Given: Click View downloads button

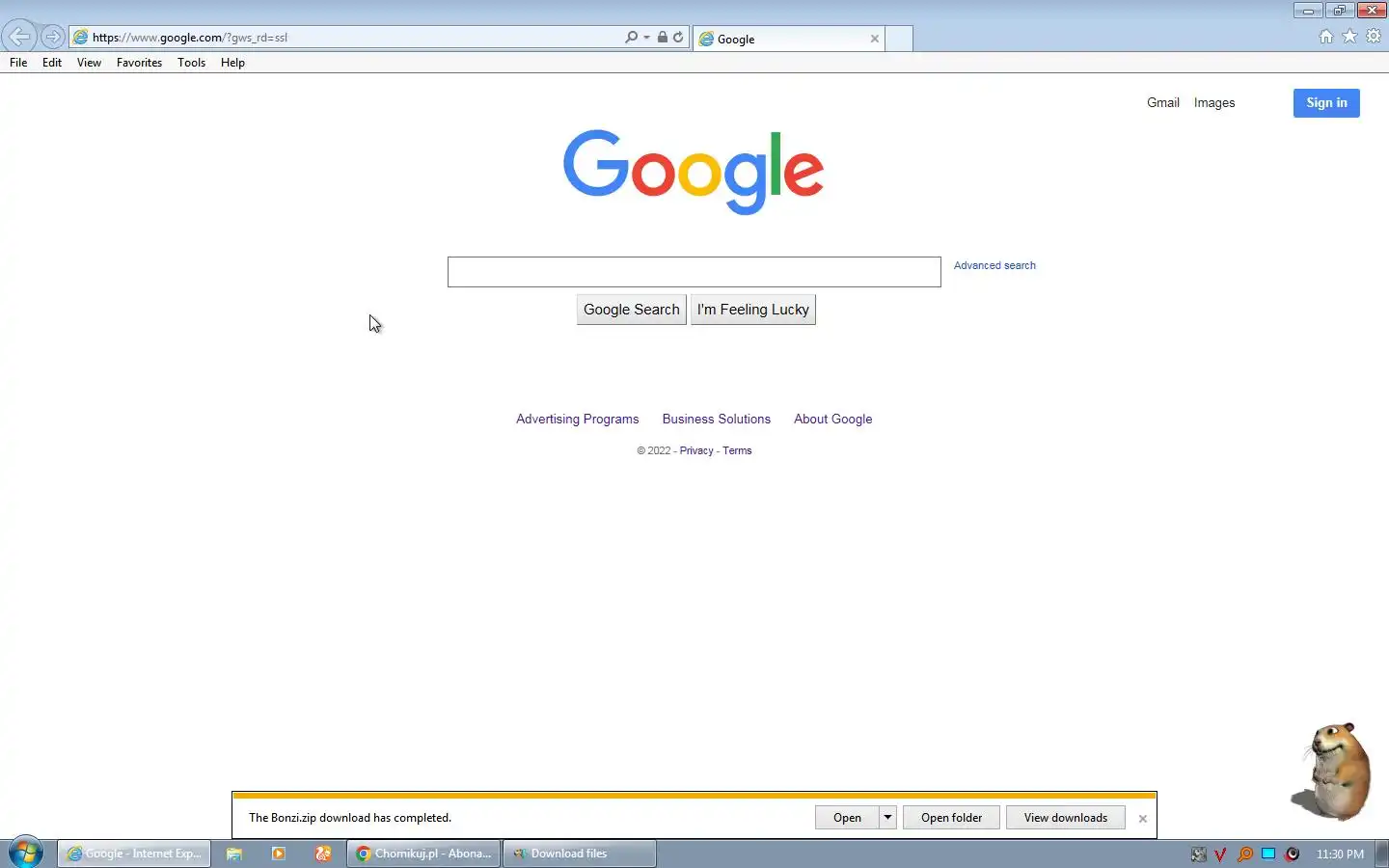Looking at the screenshot, I should click(x=1065, y=818).
